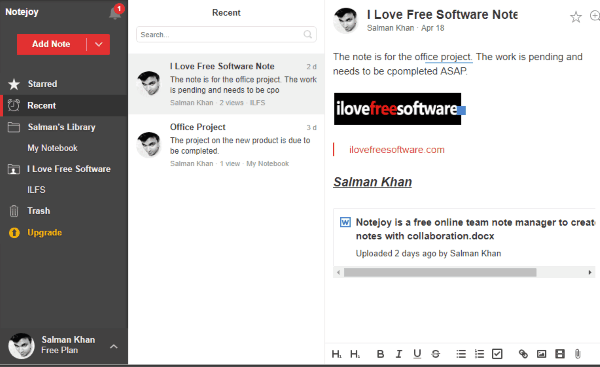Click the scrollbar right arrow
This screenshot has width=600, height=367.
pyautogui.click(x=590, y=272)
